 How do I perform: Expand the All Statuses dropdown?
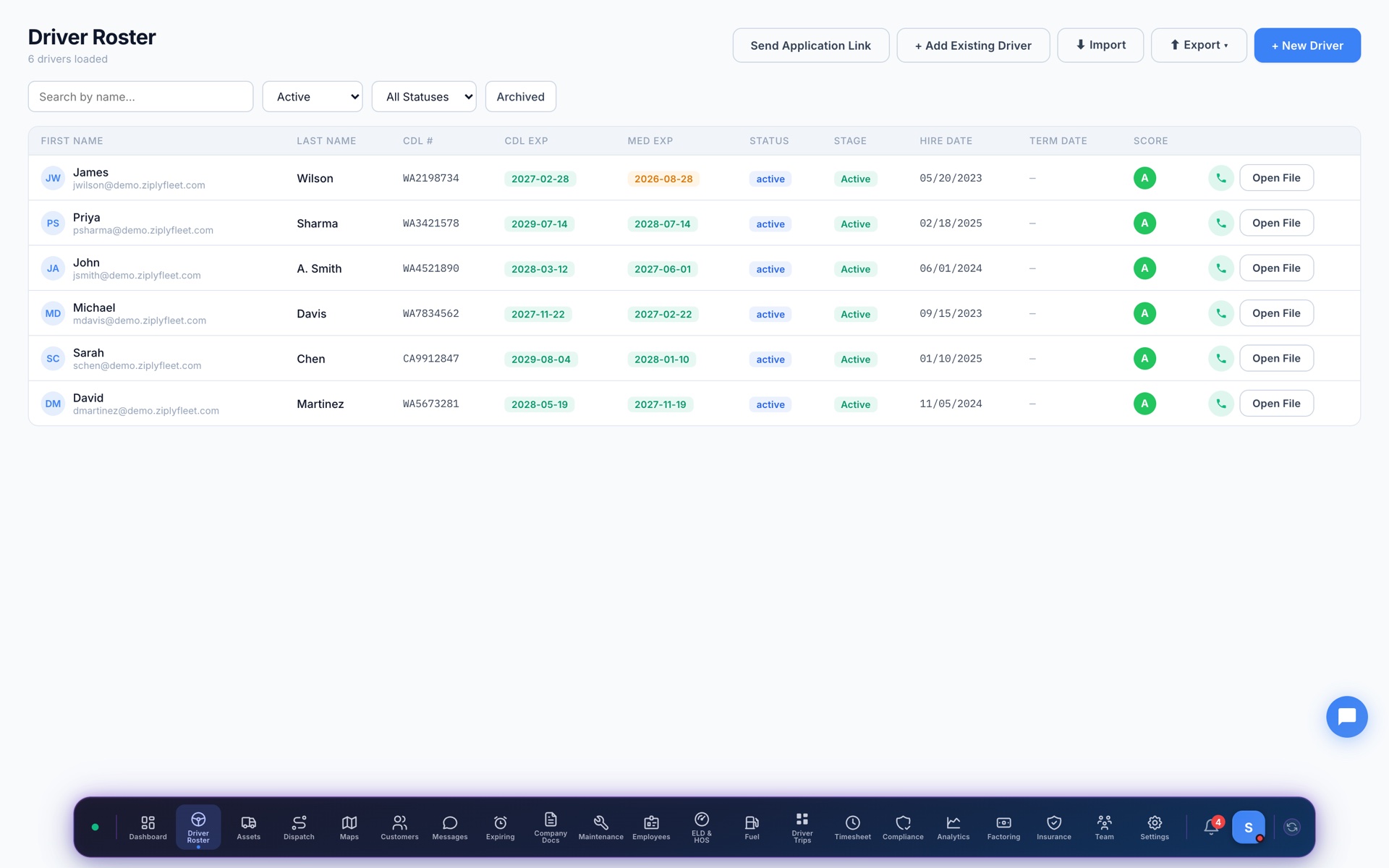pyautogui.click(x=424, y=97)
